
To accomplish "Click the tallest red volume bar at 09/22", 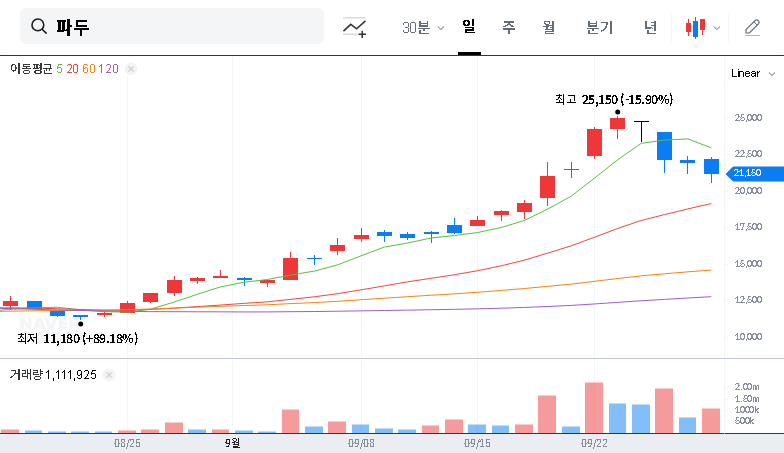I will click(x=594, y=408).
